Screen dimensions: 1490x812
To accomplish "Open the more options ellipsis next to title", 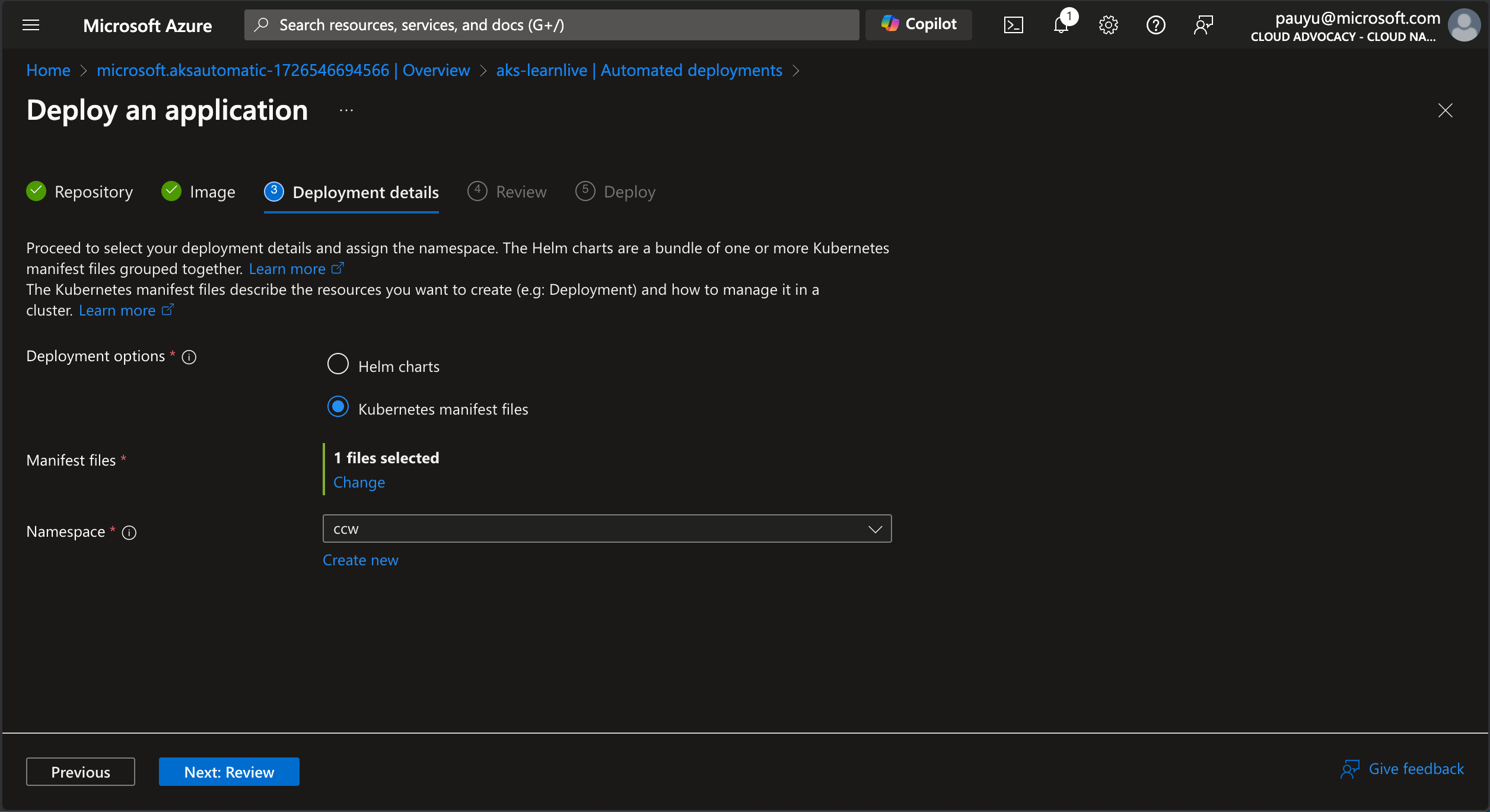I will pyautogui.click(x=346, y=110).
